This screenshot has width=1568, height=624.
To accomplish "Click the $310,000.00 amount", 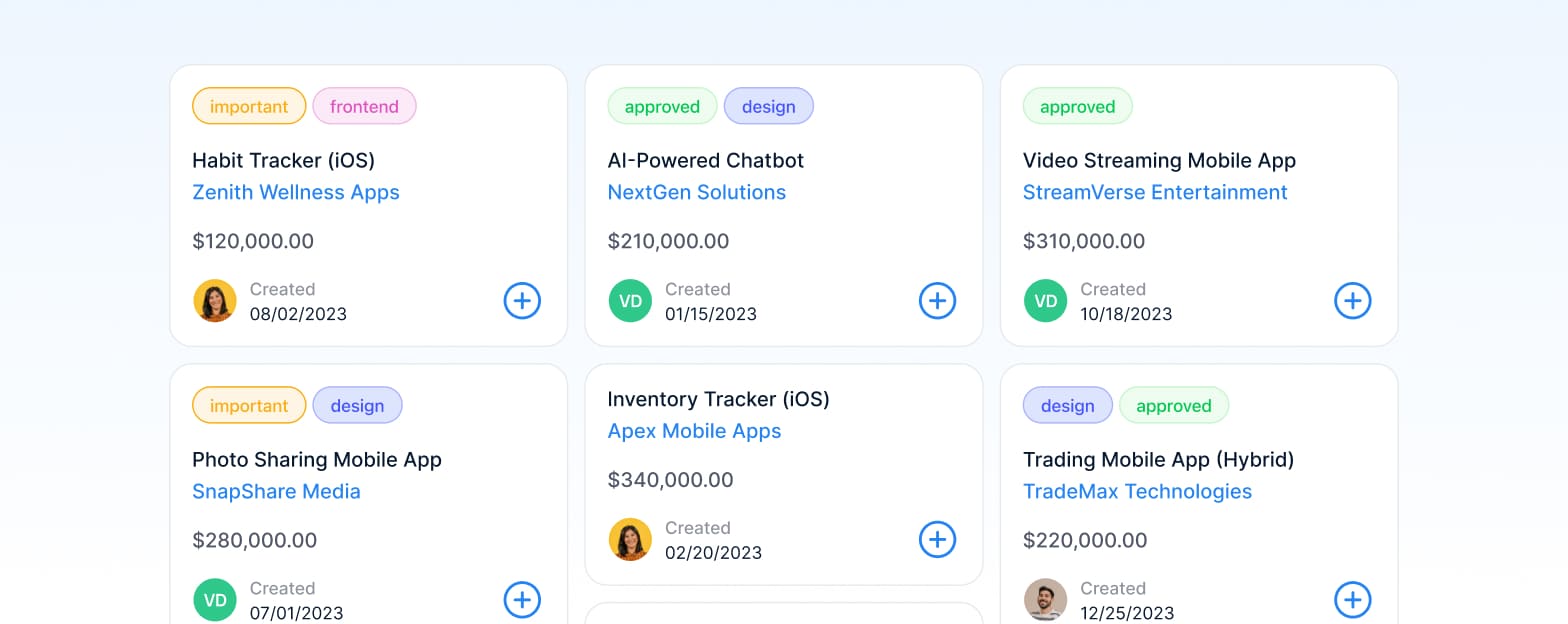I will coord(1084,241).
